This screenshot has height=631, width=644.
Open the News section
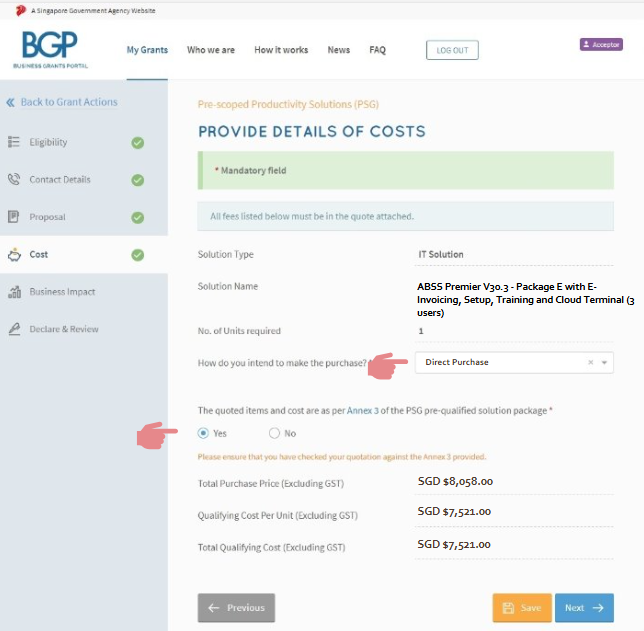point(338,50)
